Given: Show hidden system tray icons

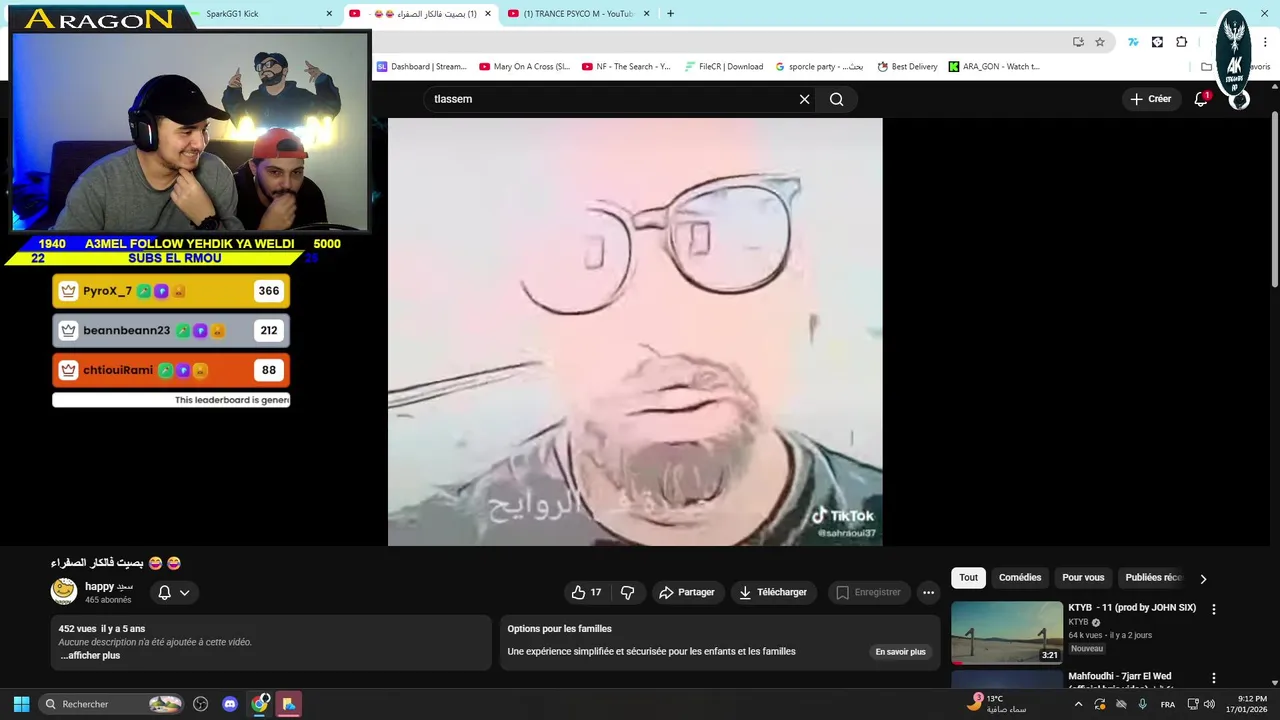Looking at the screenshot, I should [x=1078, y=704].
